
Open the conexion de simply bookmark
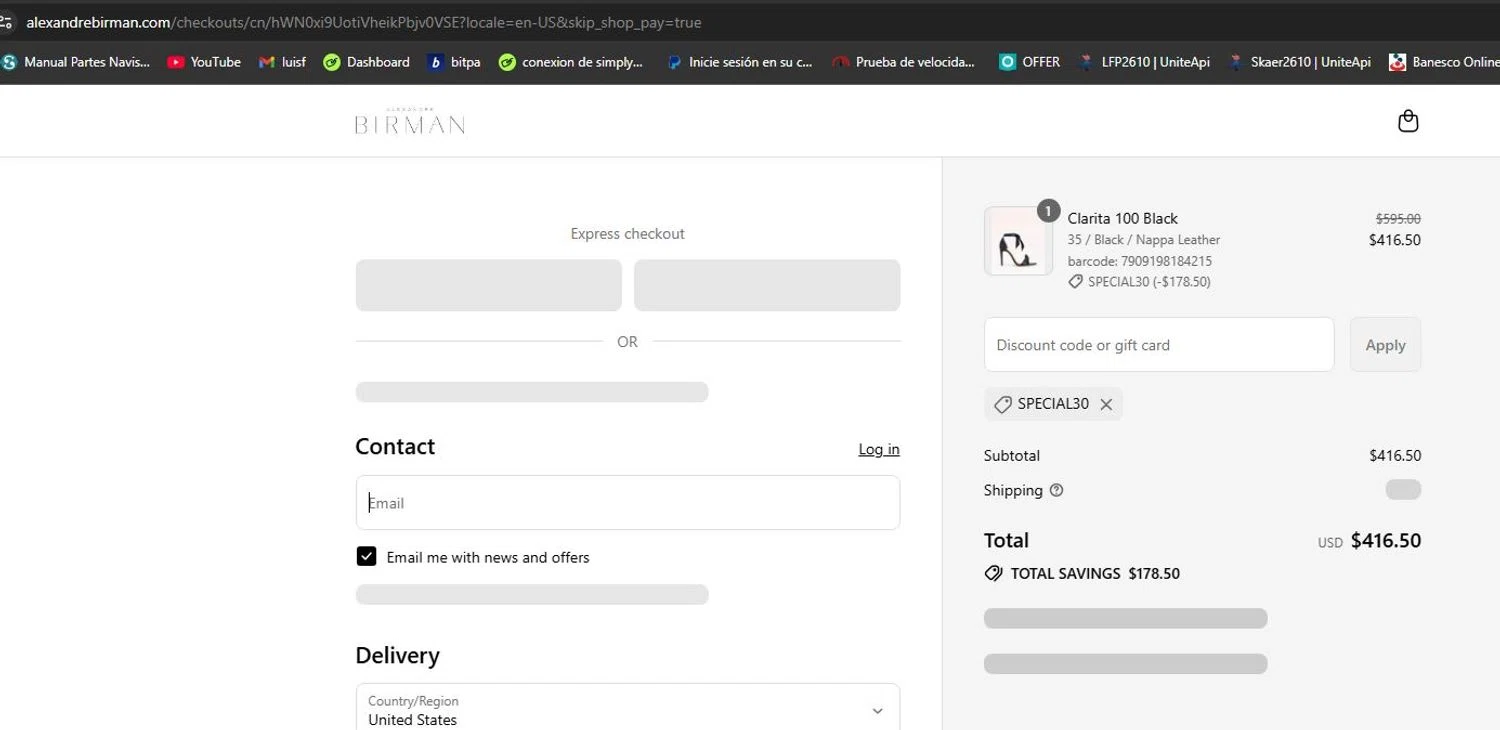pyautogui.click(x=571, y=62)
